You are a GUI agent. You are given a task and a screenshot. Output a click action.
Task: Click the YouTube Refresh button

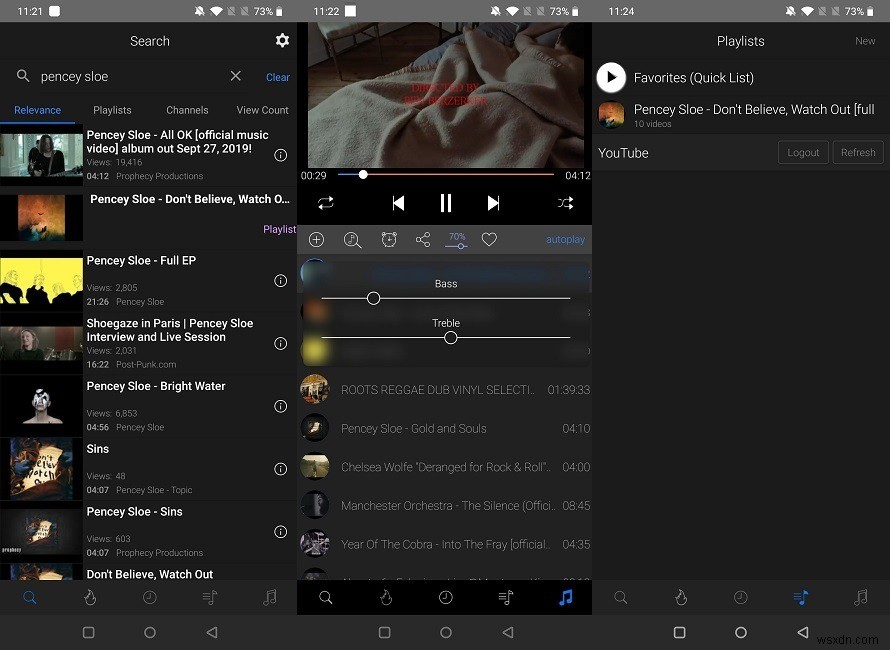point(858,153)
